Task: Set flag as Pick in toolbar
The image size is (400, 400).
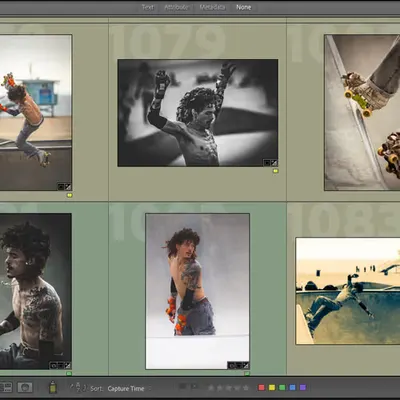Action: [183, 387]
